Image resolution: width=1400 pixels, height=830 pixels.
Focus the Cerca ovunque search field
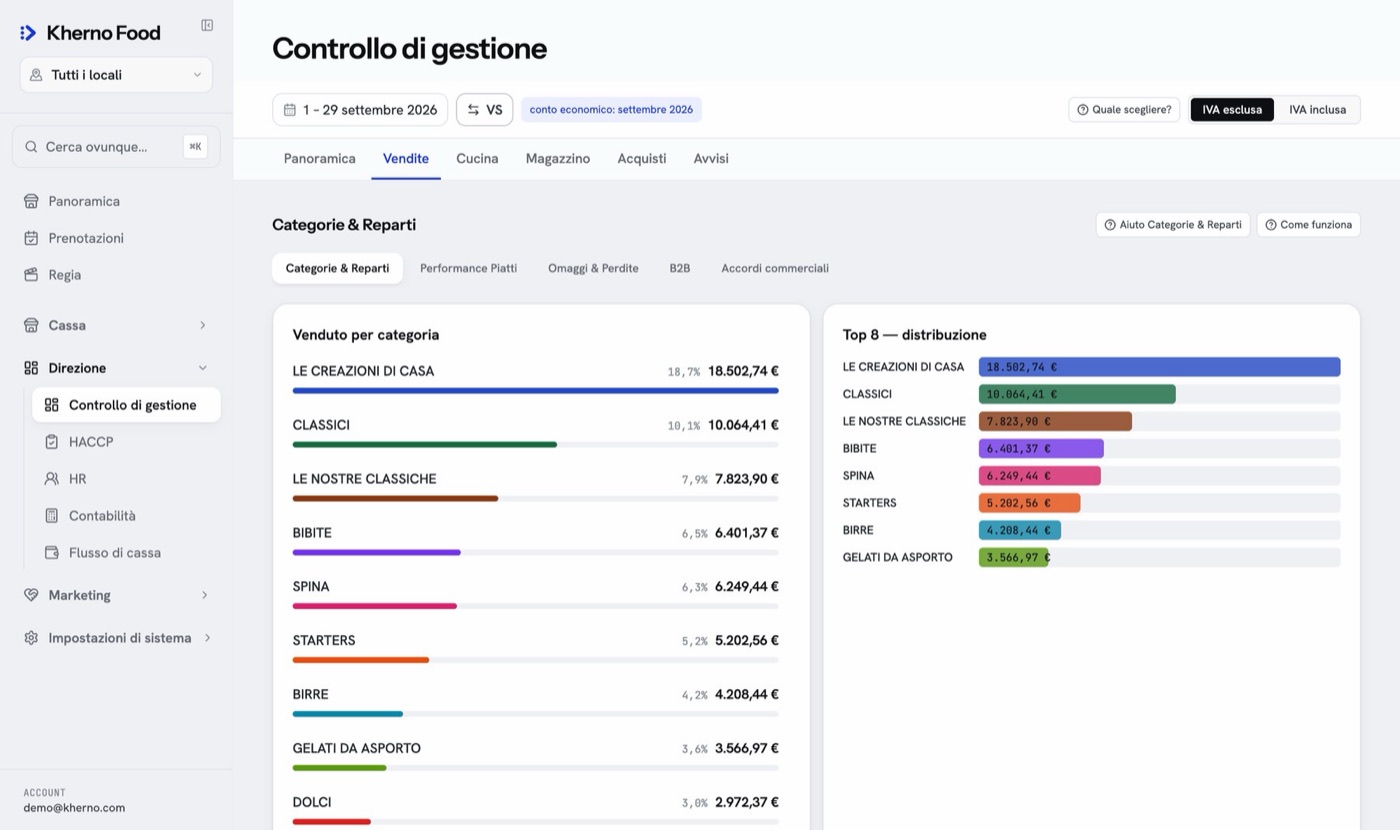[116, 147]
